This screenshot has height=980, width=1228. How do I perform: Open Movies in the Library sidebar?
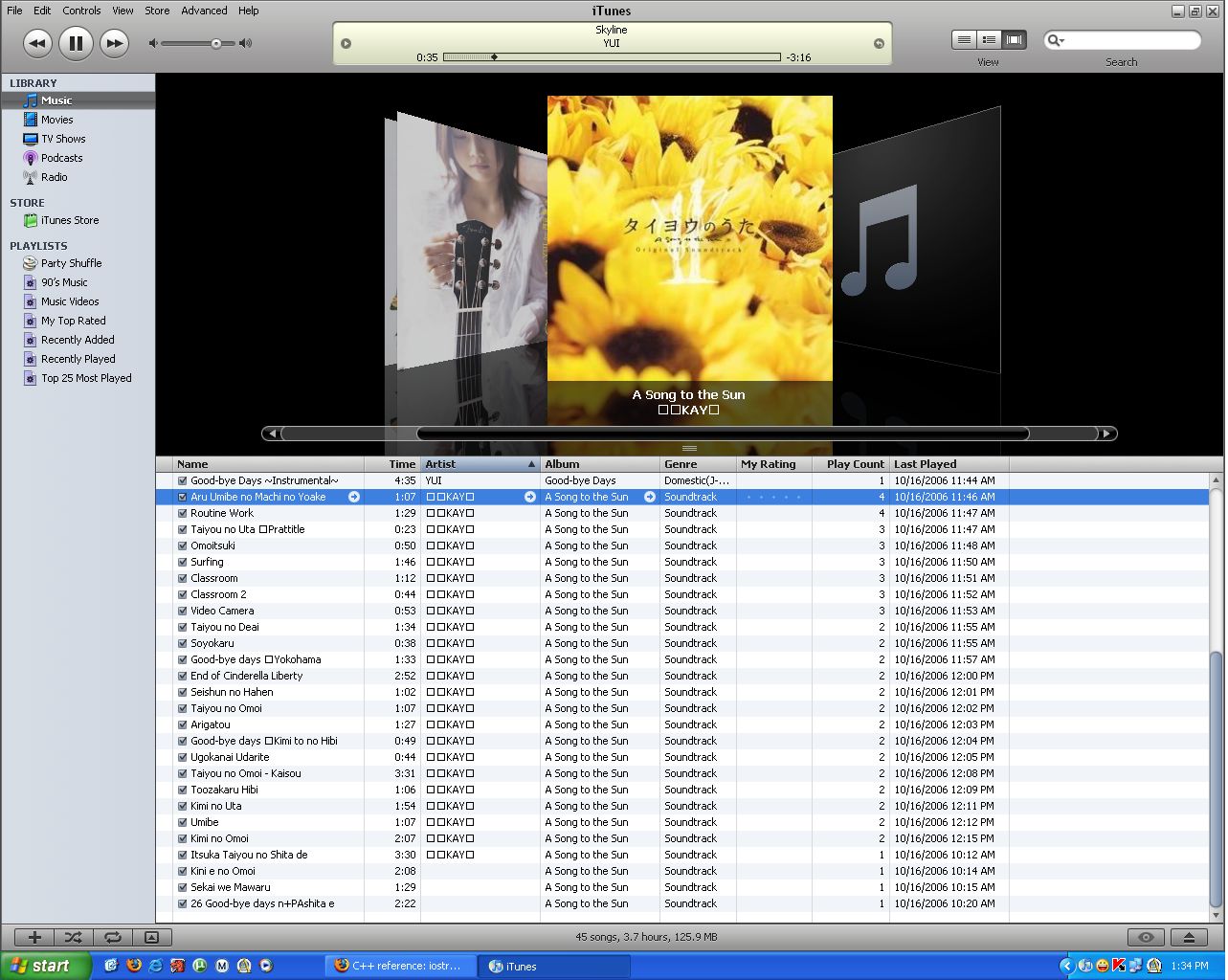(x=56, y=120)
